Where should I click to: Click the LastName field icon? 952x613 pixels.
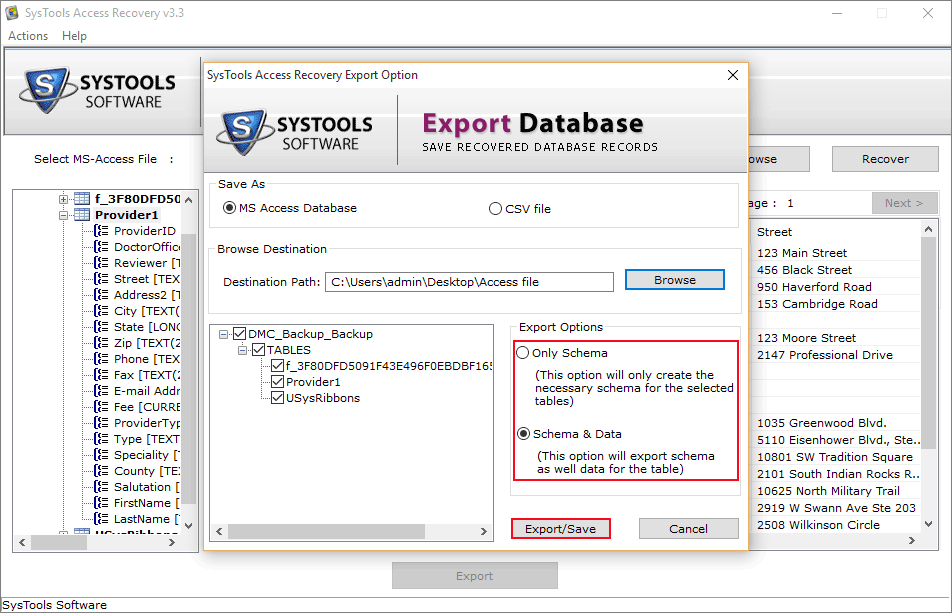101,519
